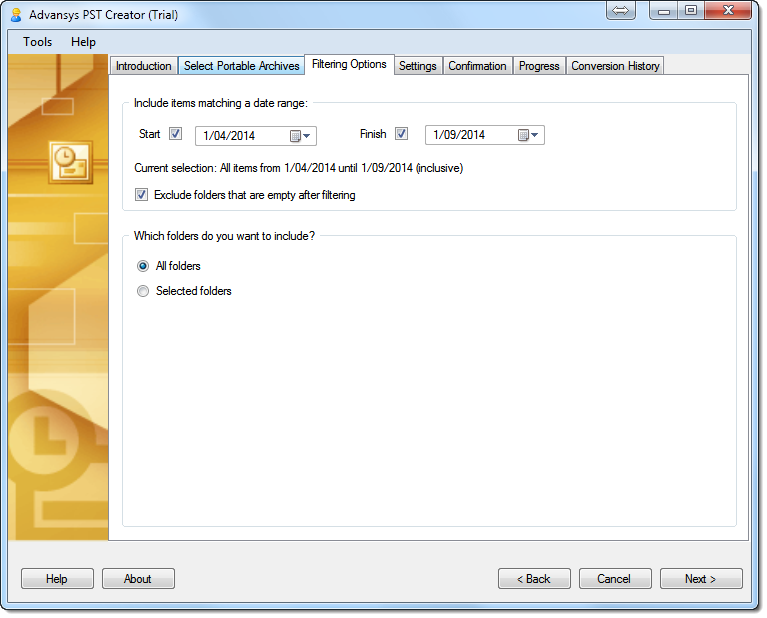This screenshot has height=618, width=767.
Task: Open the Confirmation tab
Action: [477, 66]
